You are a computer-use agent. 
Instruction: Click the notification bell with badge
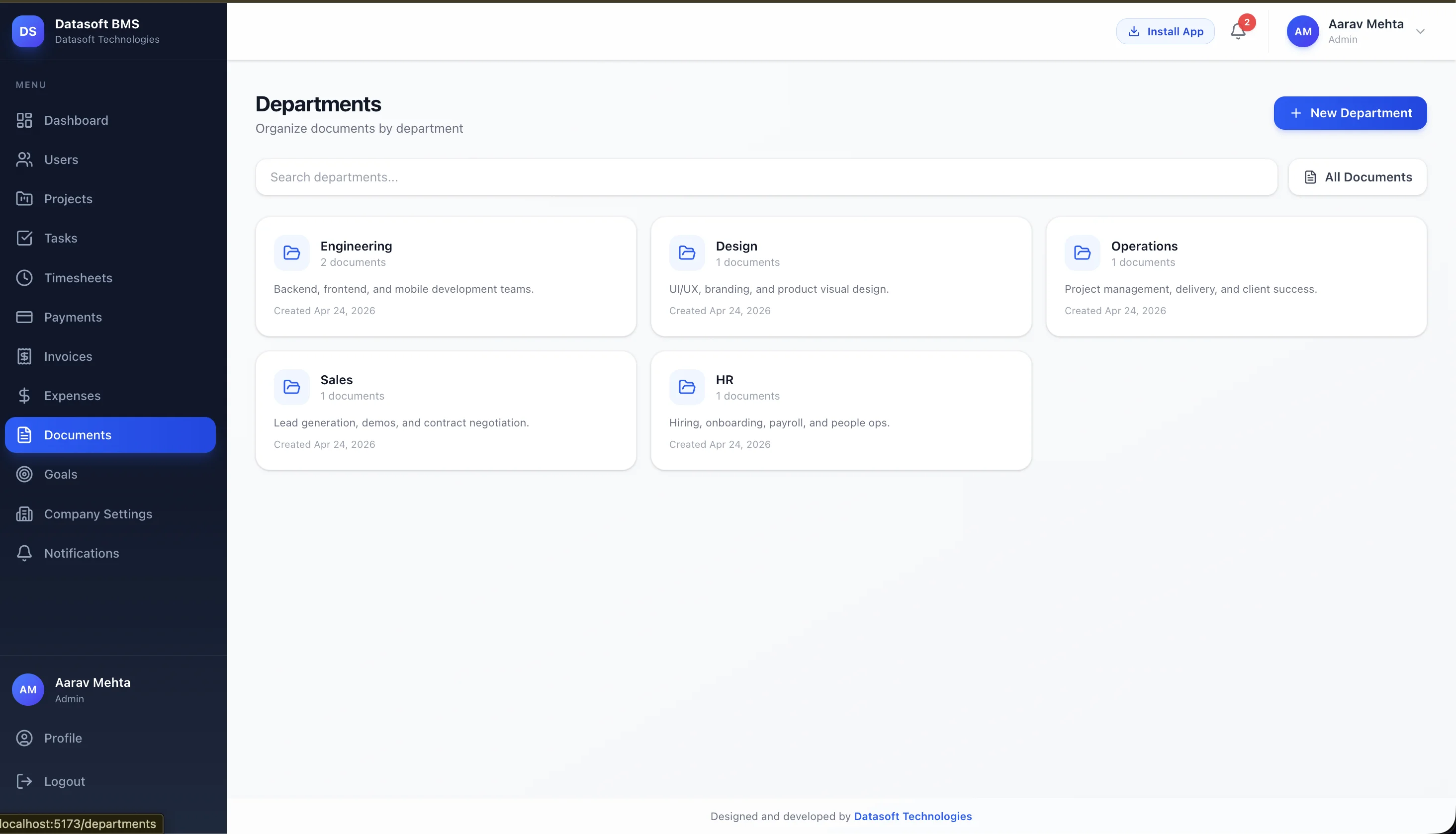coord(1238,31)
